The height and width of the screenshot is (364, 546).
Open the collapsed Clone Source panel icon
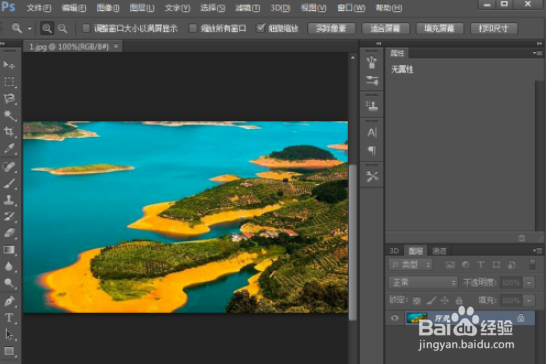[372, 106]
